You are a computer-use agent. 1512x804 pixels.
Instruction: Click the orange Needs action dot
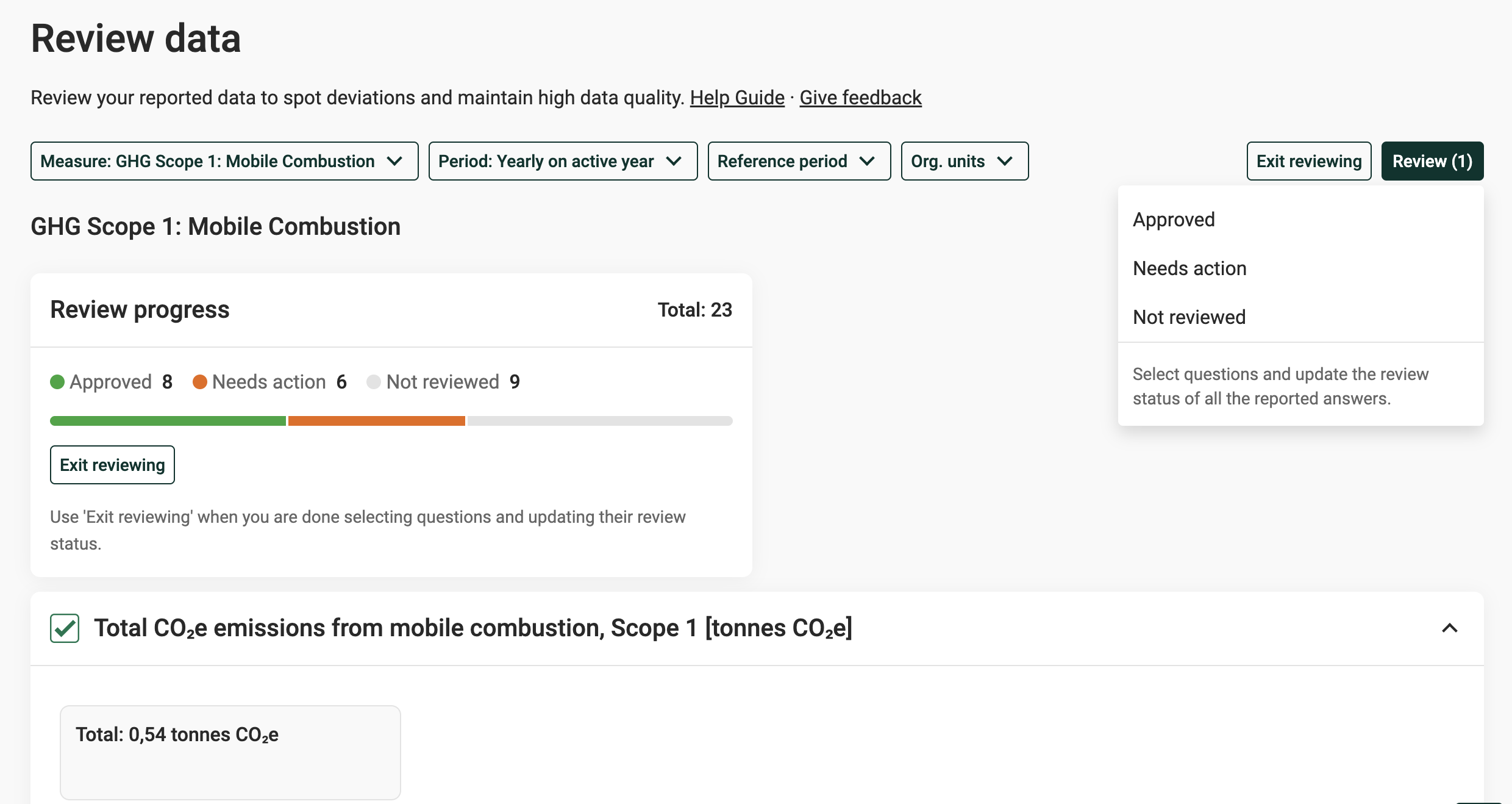click(200, 382)
